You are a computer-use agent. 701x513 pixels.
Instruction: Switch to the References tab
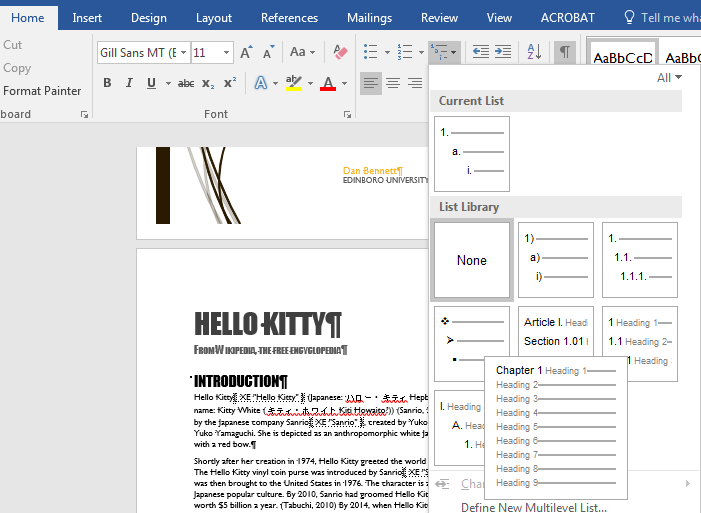[289, 17]
